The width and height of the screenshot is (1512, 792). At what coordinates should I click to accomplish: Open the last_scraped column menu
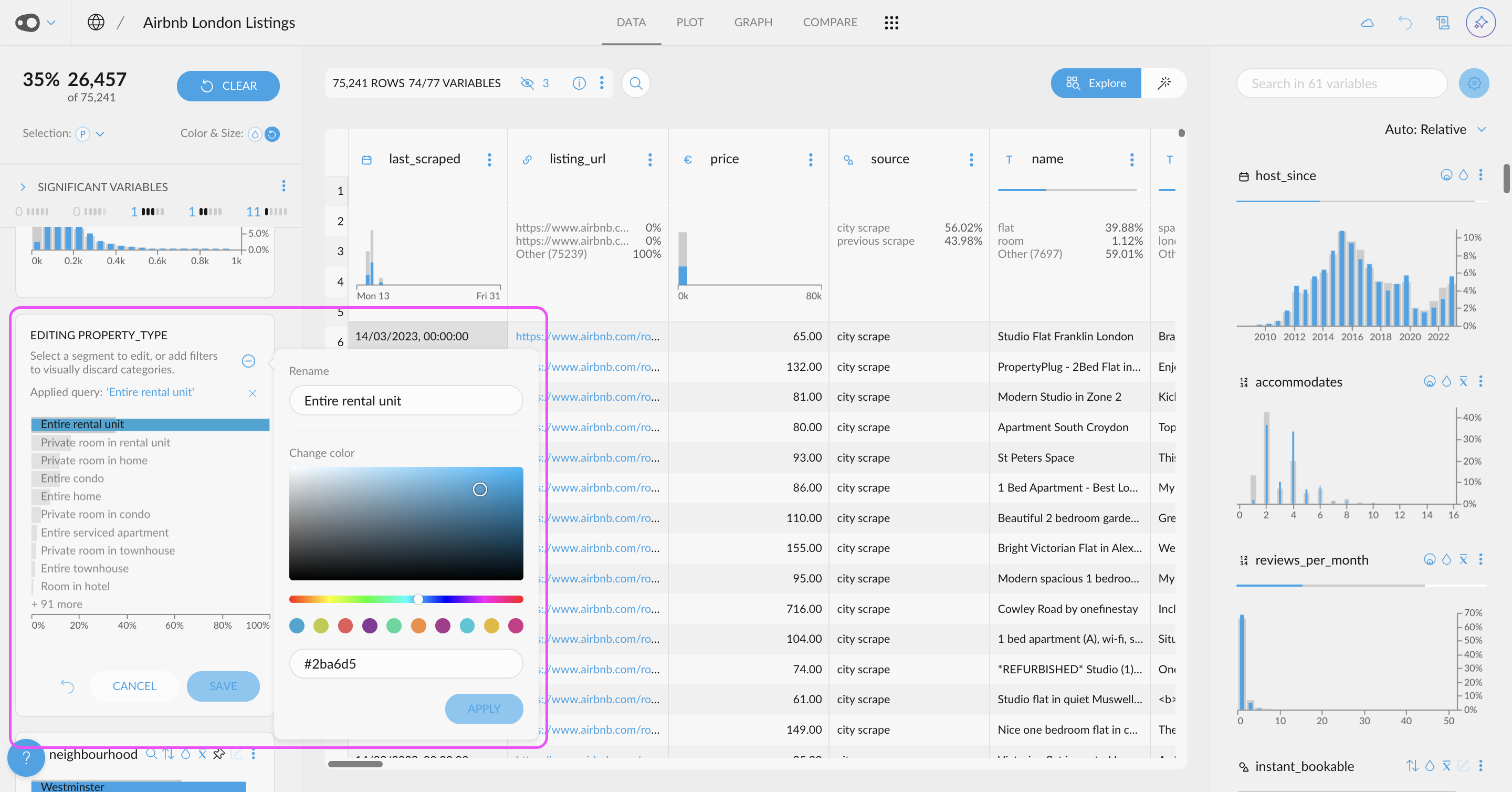489,160
